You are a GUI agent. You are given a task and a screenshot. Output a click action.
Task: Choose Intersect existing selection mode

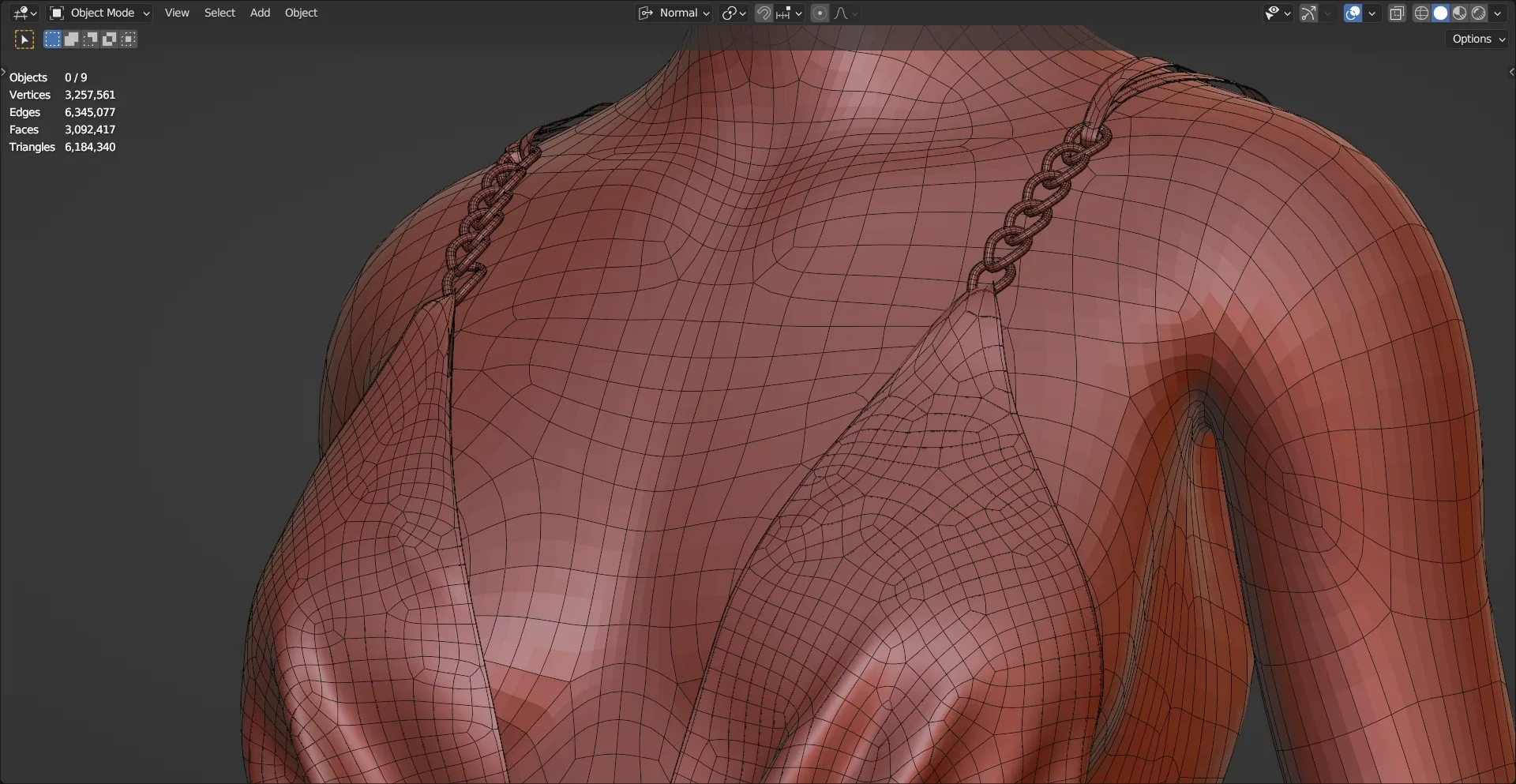pos(128,39)
